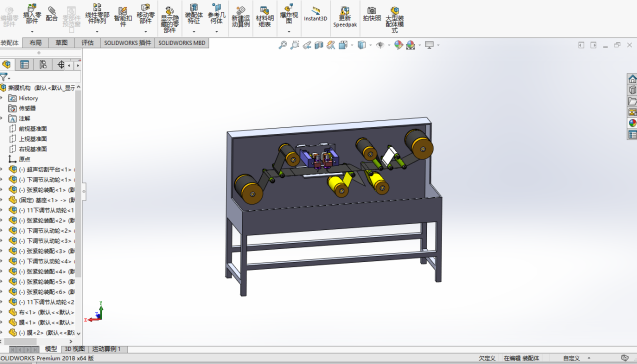This screenshot has height=364, width=637.
Task: Click the Display Style cube icon
Action: pyautogui.click(x=362, y=45)
